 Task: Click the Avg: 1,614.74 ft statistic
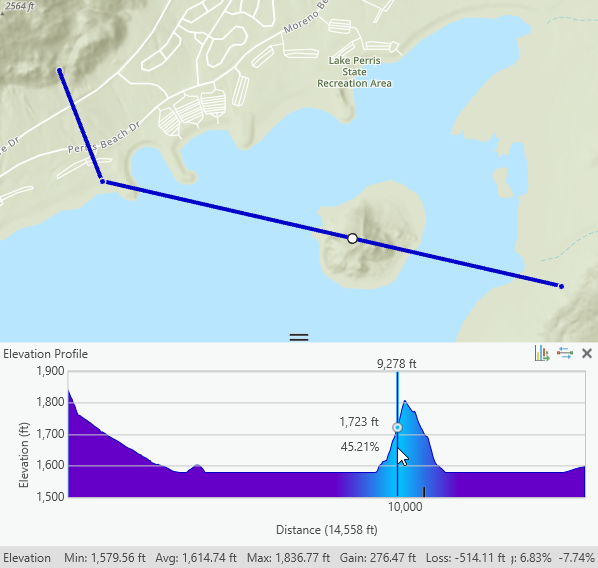click(x=196, y=558)
